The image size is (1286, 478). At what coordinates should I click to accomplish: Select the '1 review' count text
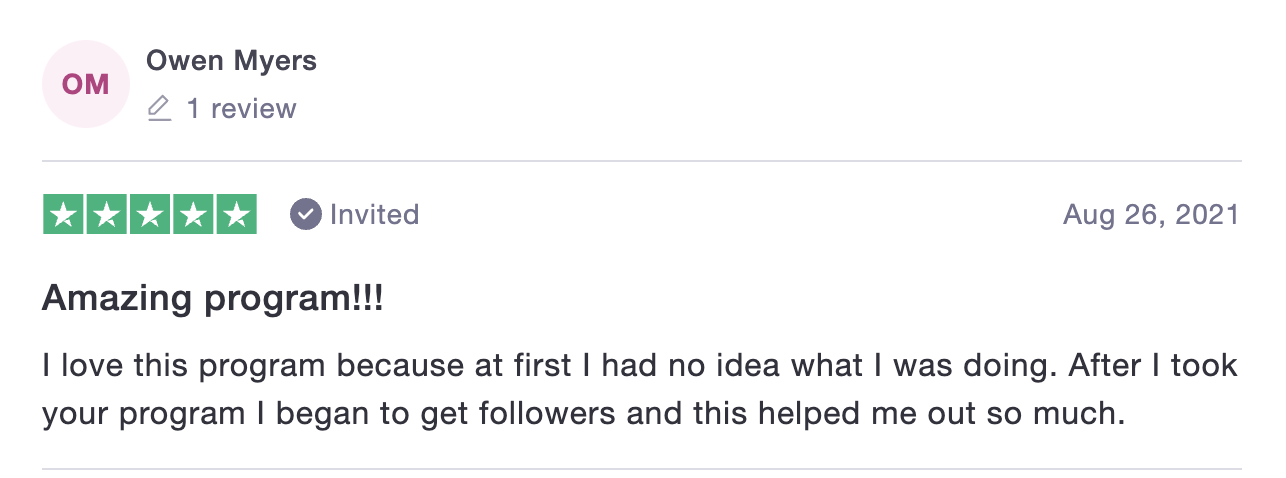pos(241,108)
